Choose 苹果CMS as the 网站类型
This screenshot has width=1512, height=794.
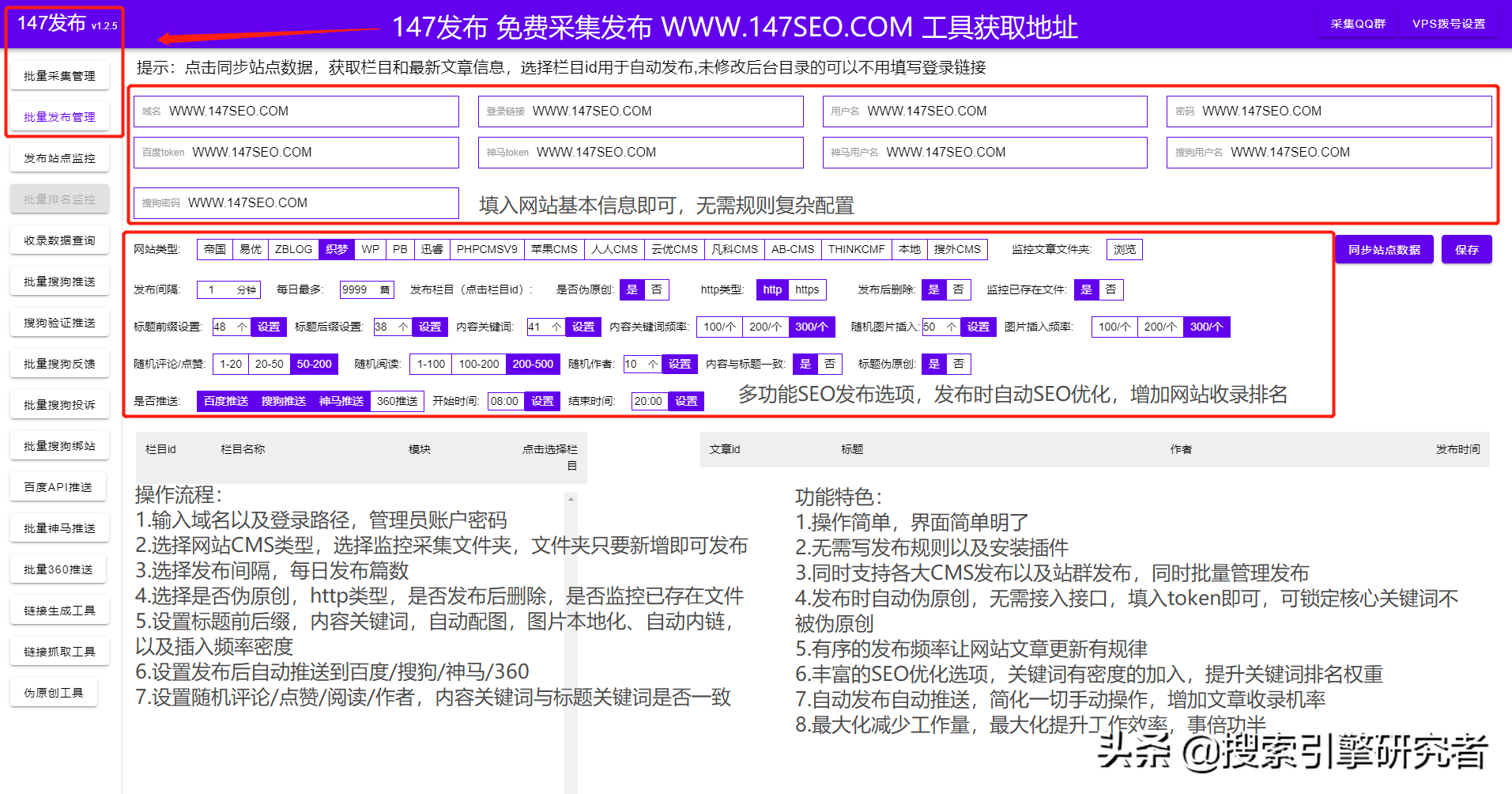[554, 249]
